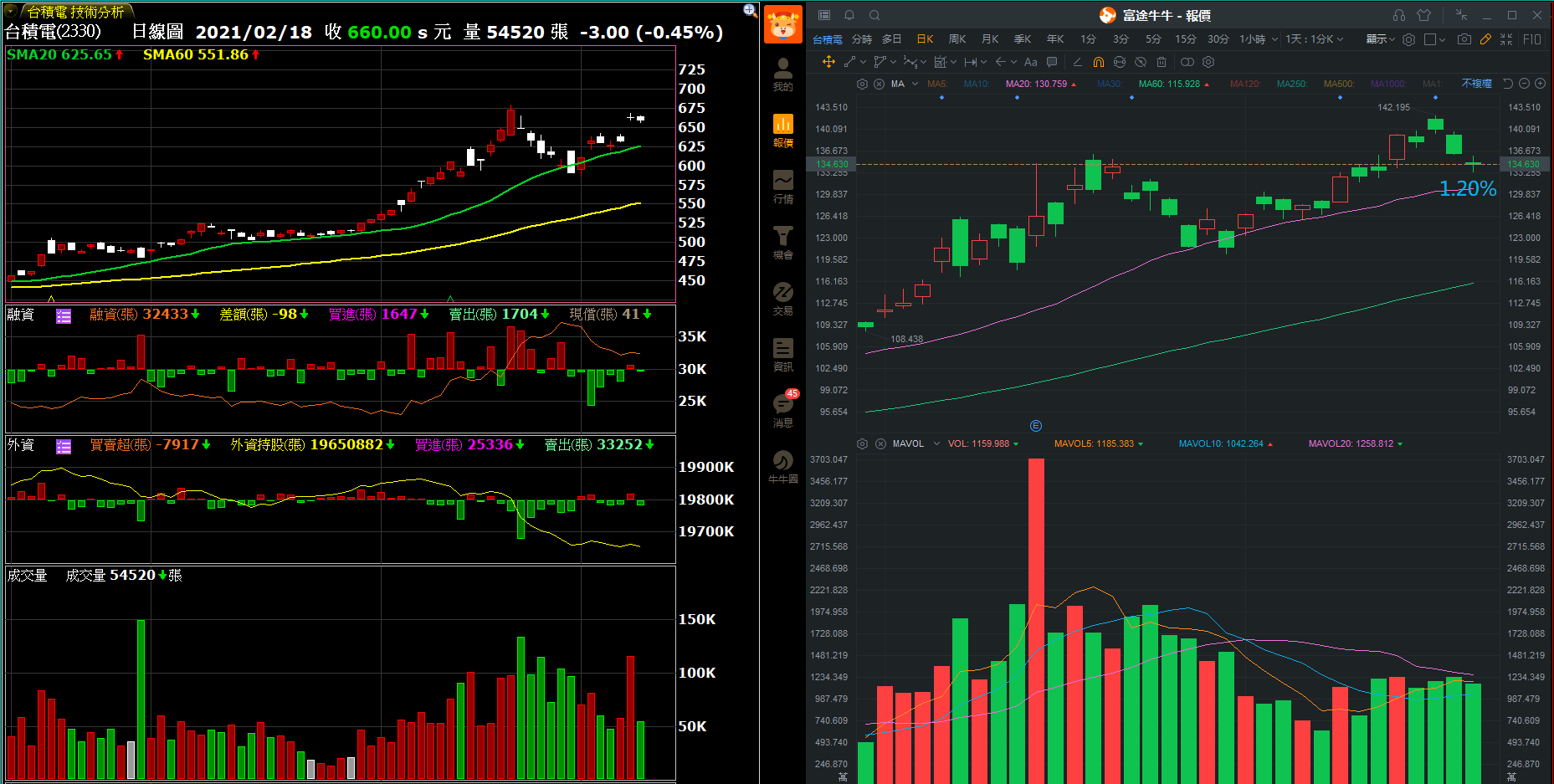Toggle the sidebar list panel icon
Viewport: 1554px width, 784px height.
(x=824, y=15)
